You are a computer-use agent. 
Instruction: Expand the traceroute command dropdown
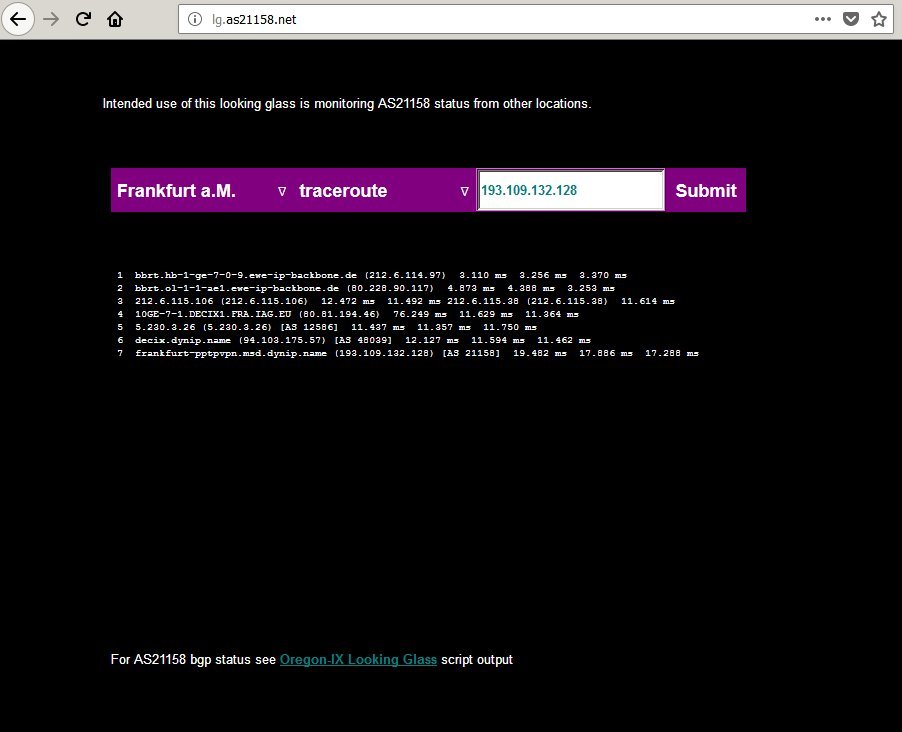pyautogui.click(x=383, y=191)
